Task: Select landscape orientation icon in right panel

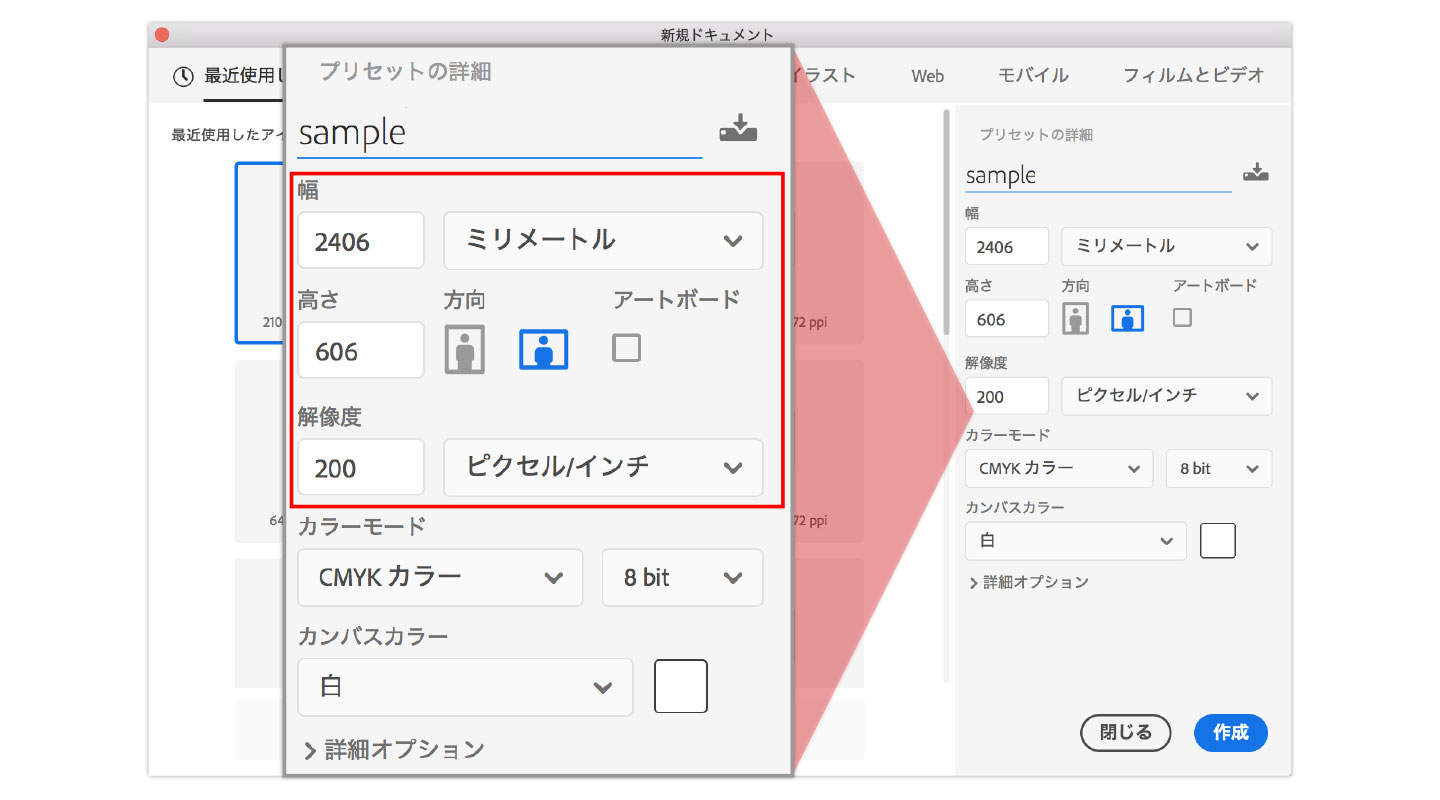Action: (x=1128, y=319)
